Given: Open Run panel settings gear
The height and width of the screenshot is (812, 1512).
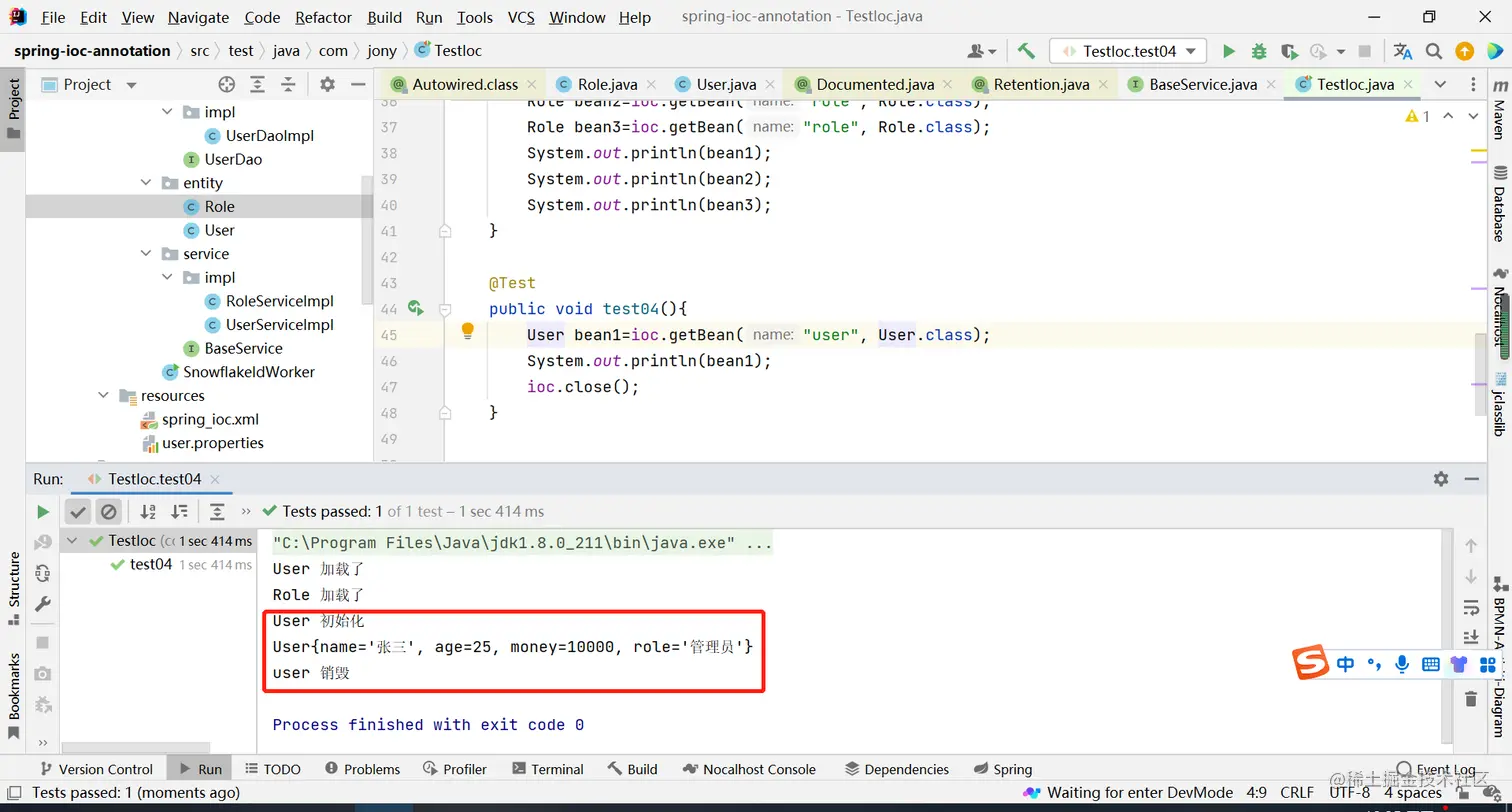Looking at the screenshot, I should [x=1441, y=479].
